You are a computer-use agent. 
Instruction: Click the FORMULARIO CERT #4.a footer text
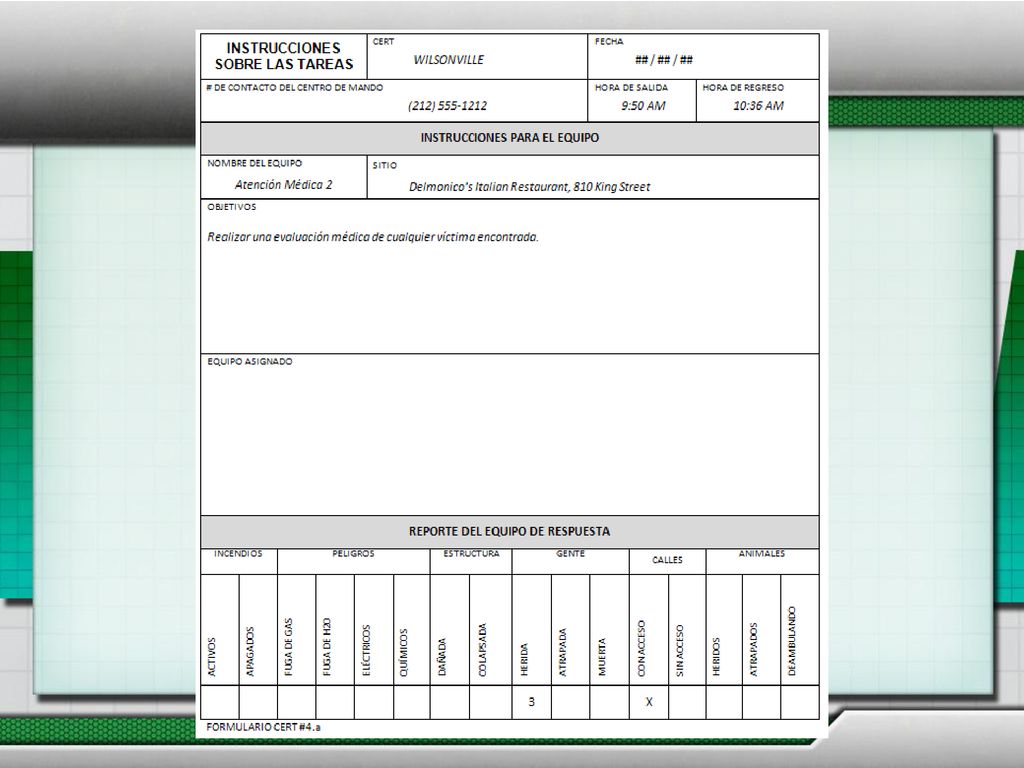263,727
